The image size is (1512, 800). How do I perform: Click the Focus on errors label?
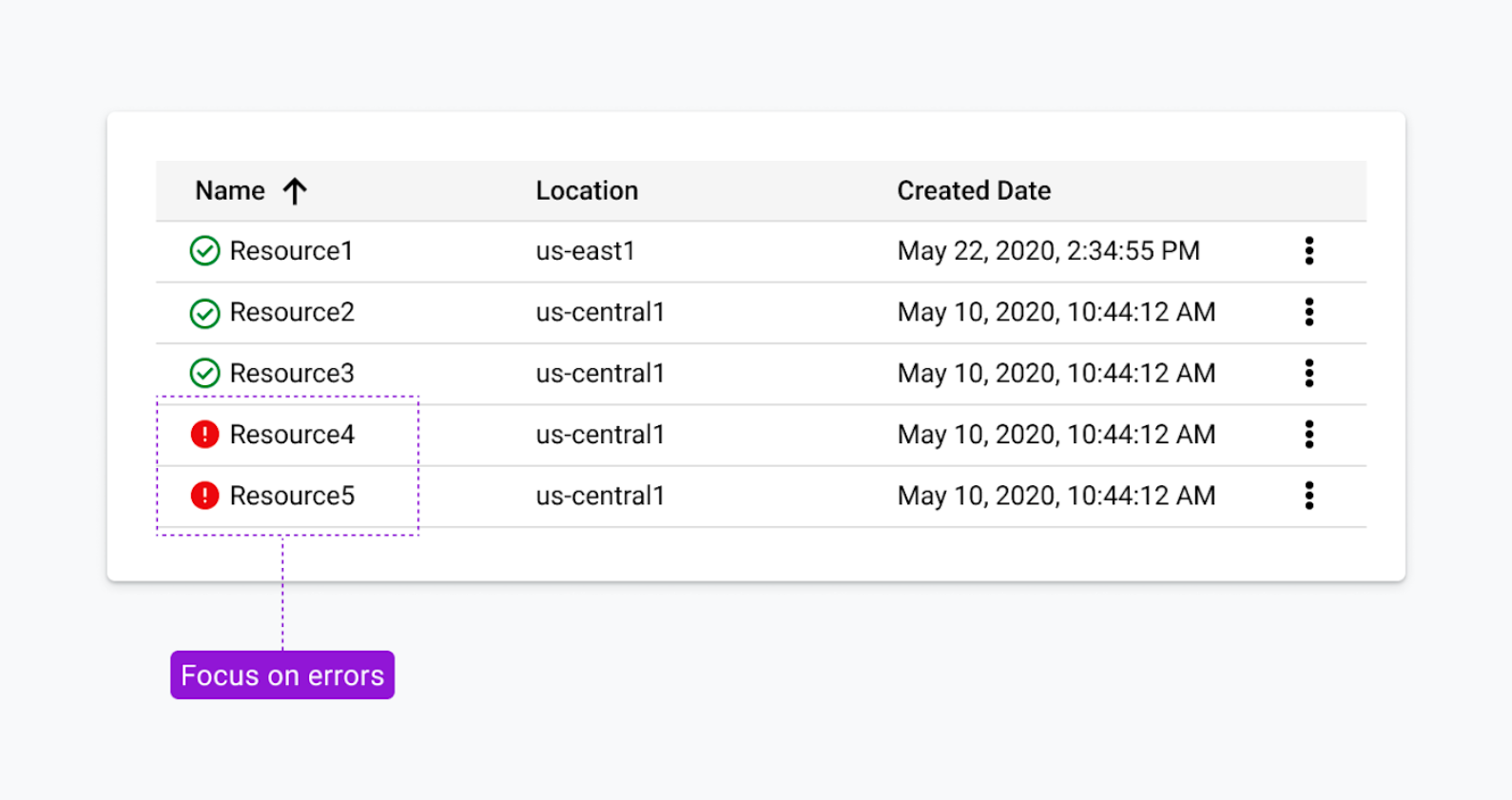pyautogui.click(x=282, y=675)
